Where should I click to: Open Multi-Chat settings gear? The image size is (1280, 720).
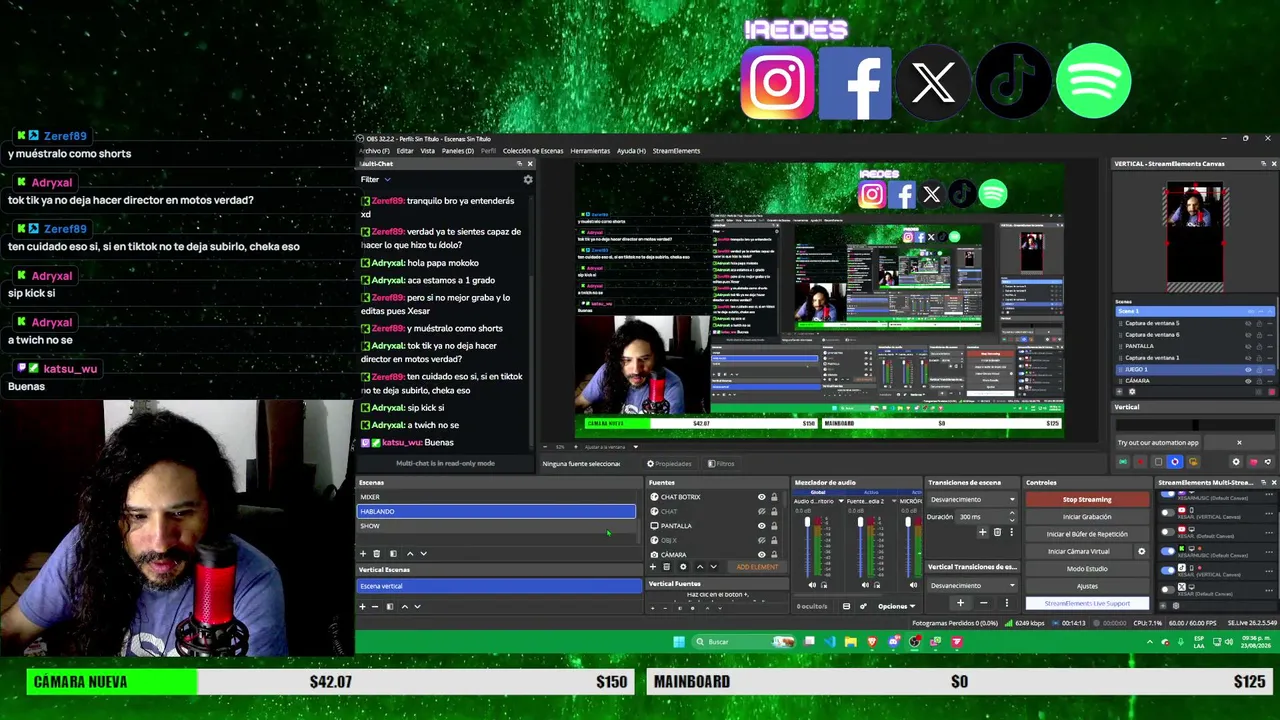pyautogui.click(x=528, y=180)
